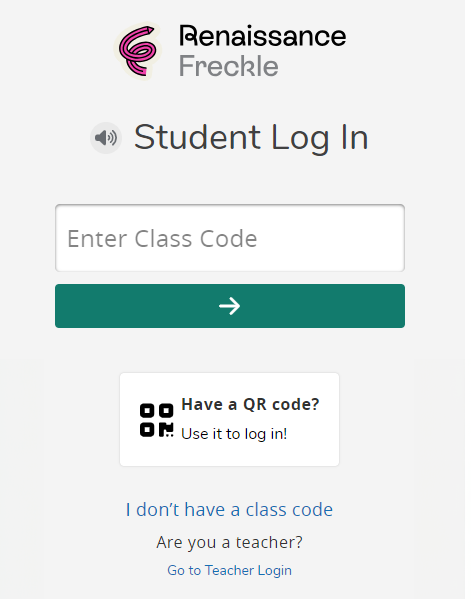This screenshot has width=471, height=599.
Task: Click left edge of green submit button
Action: [x=63, y=306]
